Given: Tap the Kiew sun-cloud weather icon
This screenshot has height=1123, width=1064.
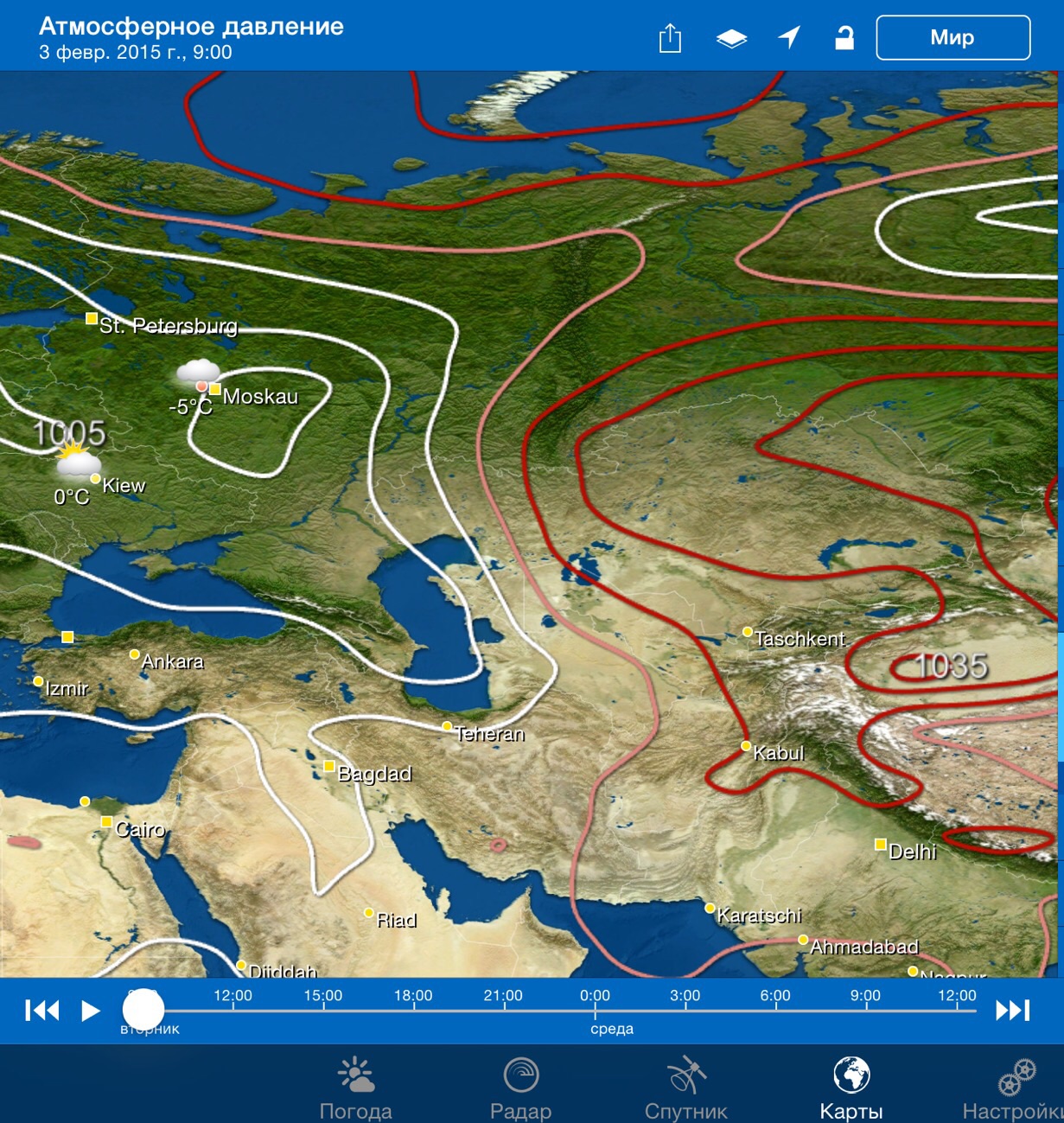Looking at the screenshot, I should click(x=76, y=463).
